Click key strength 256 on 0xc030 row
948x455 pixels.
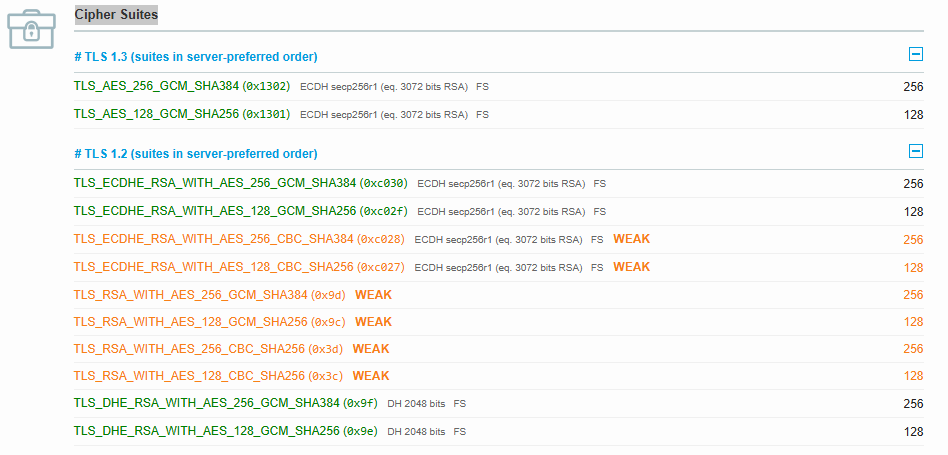914,184
